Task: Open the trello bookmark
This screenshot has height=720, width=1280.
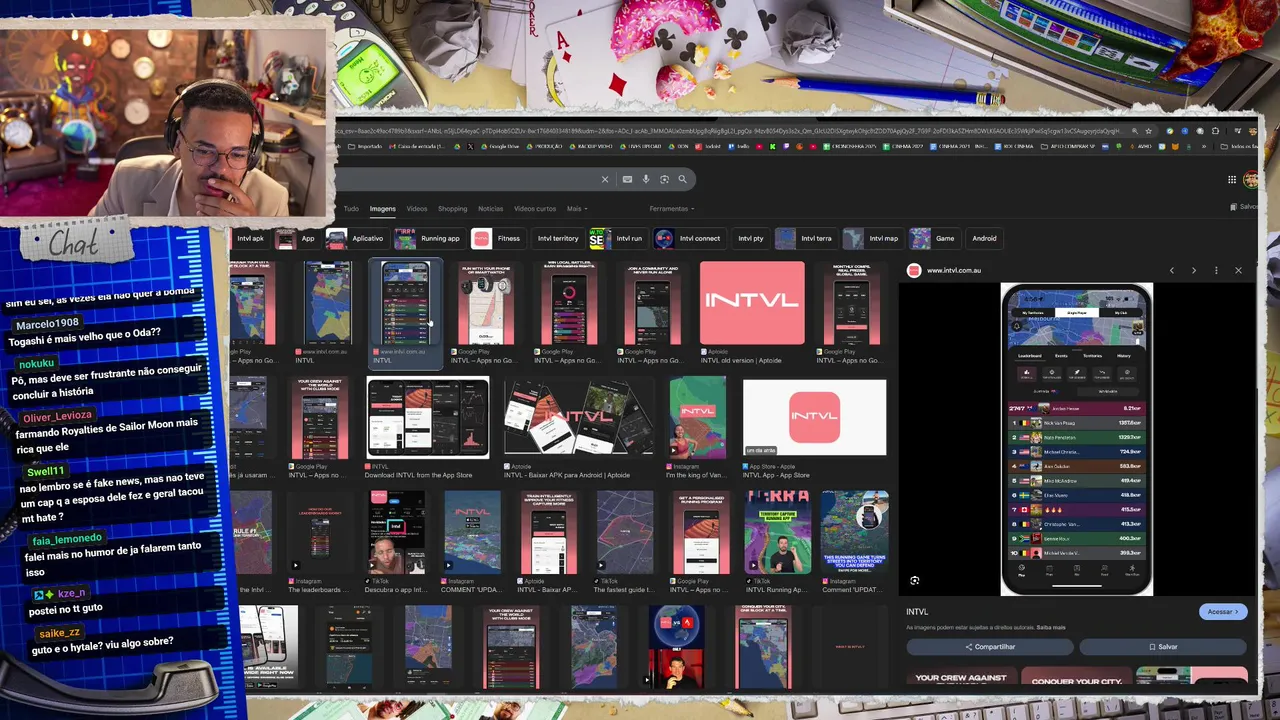Action: (739, 146)
